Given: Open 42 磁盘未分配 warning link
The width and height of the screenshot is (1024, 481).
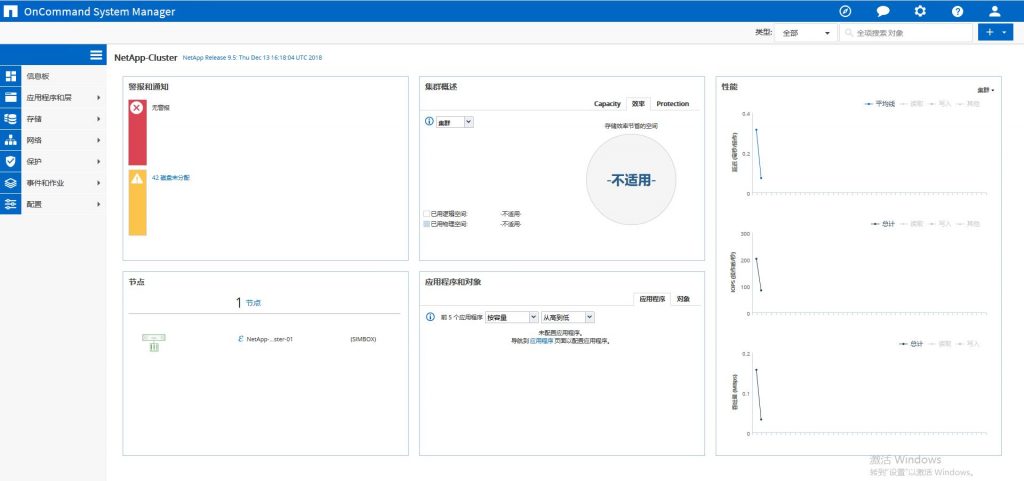Looking at the screenshot, I should (170, 178).
